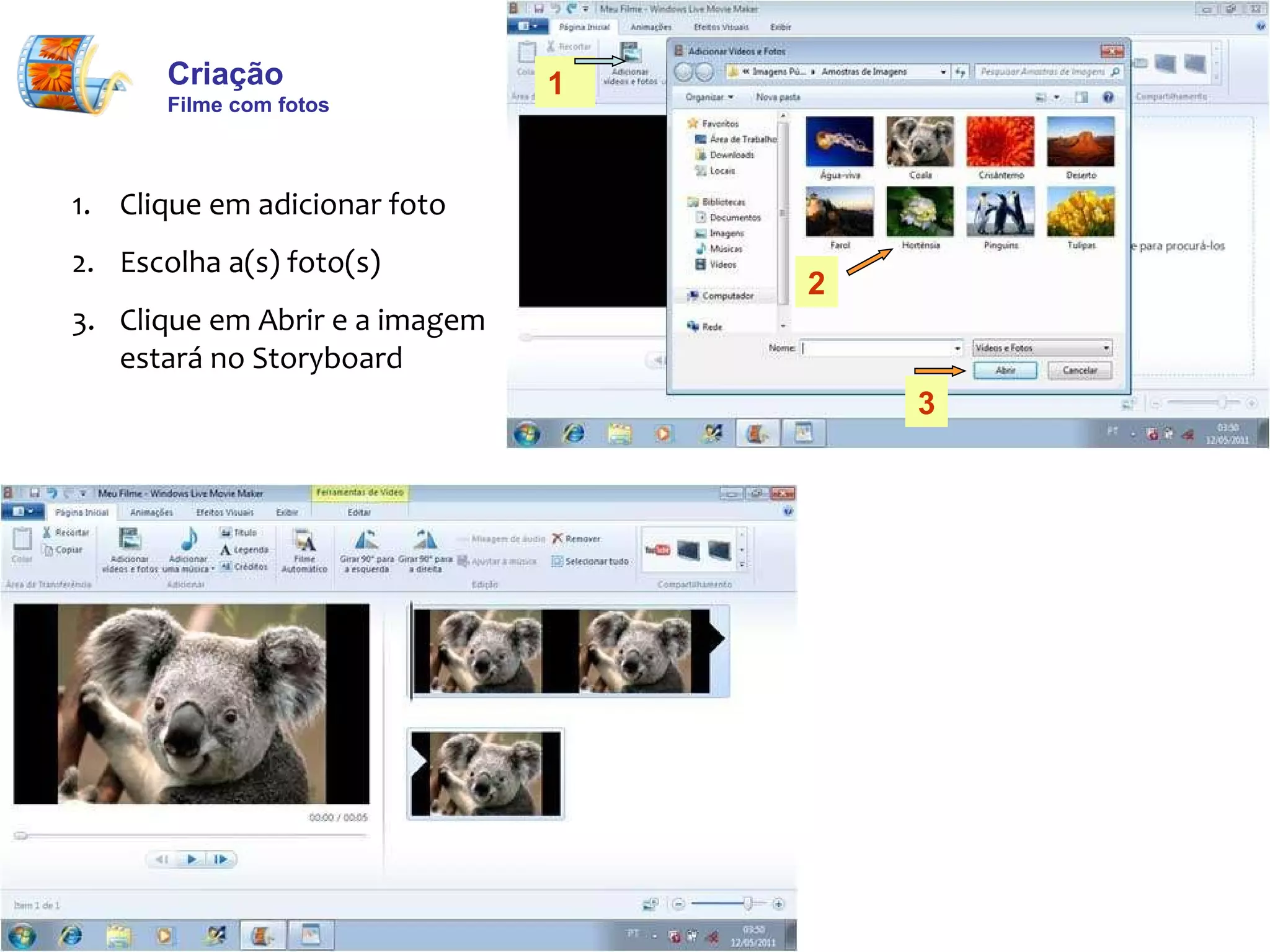Image resolution: width=1270 pixels, height=952 pixels.
Task: Go to the previous frame button
Action: (x=162, y=859)
